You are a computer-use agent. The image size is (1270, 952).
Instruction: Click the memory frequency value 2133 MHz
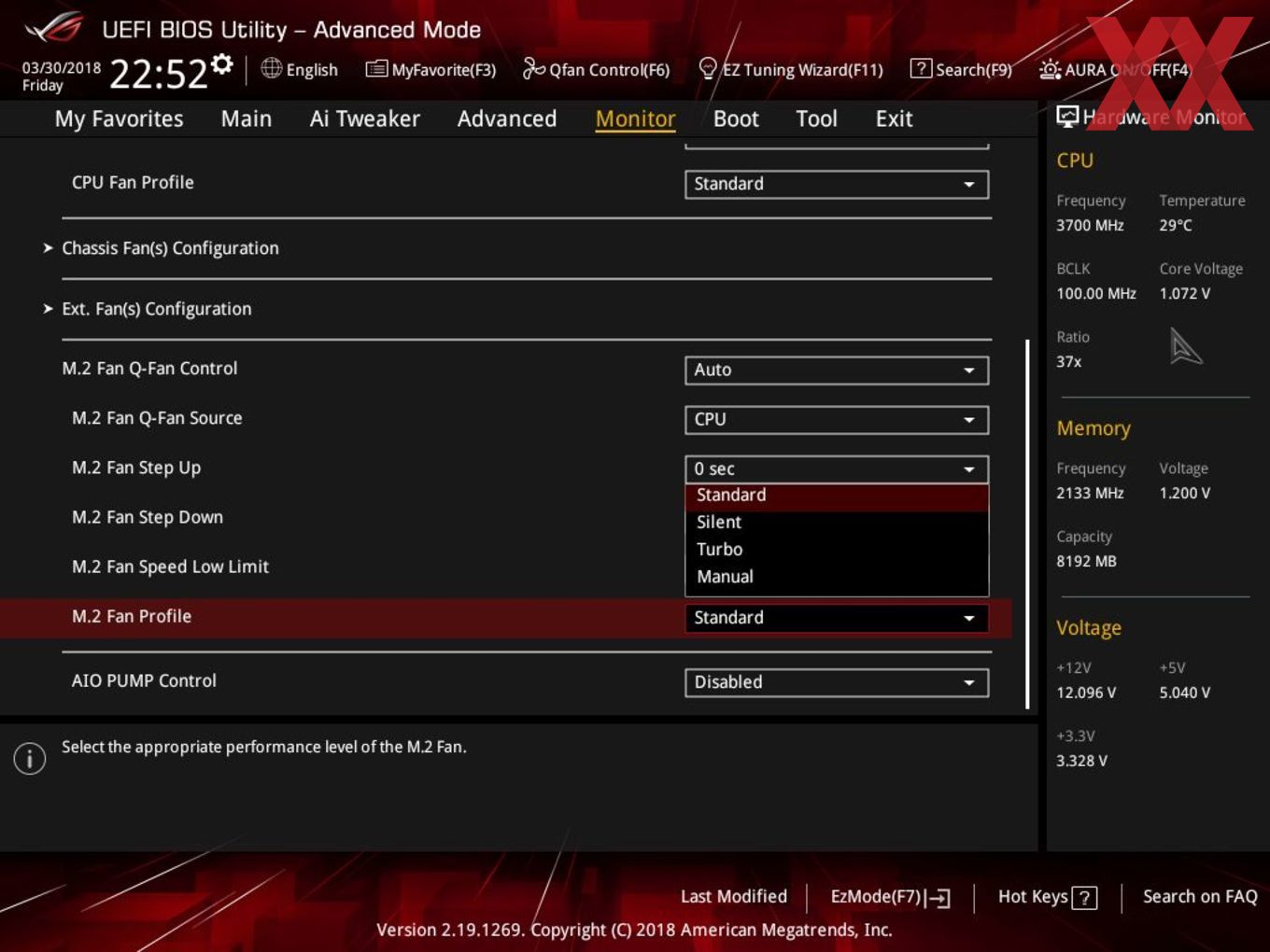1090,493
